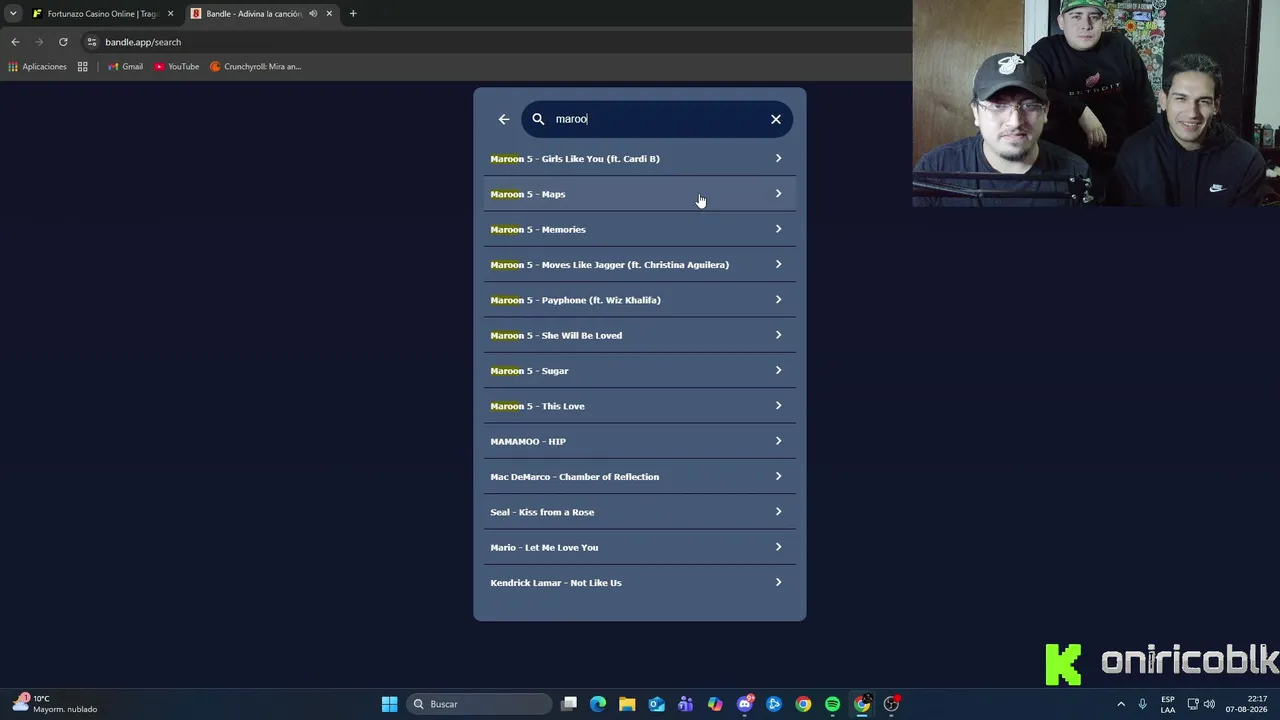
Task: Pick Mario - Let Me Love You
Action: [640, 547]
